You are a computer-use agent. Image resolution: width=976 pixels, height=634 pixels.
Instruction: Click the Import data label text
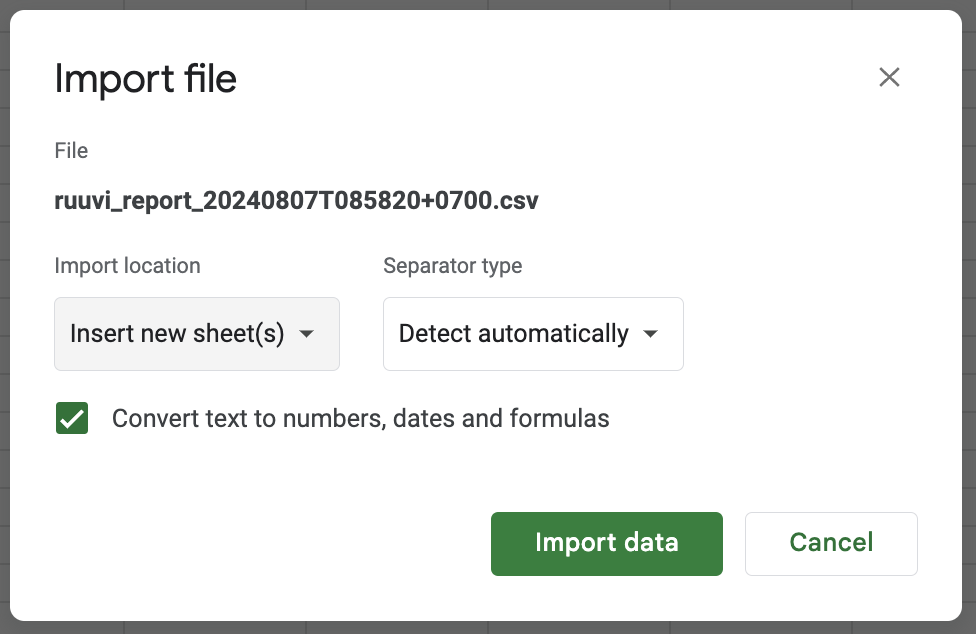point(607,543)
